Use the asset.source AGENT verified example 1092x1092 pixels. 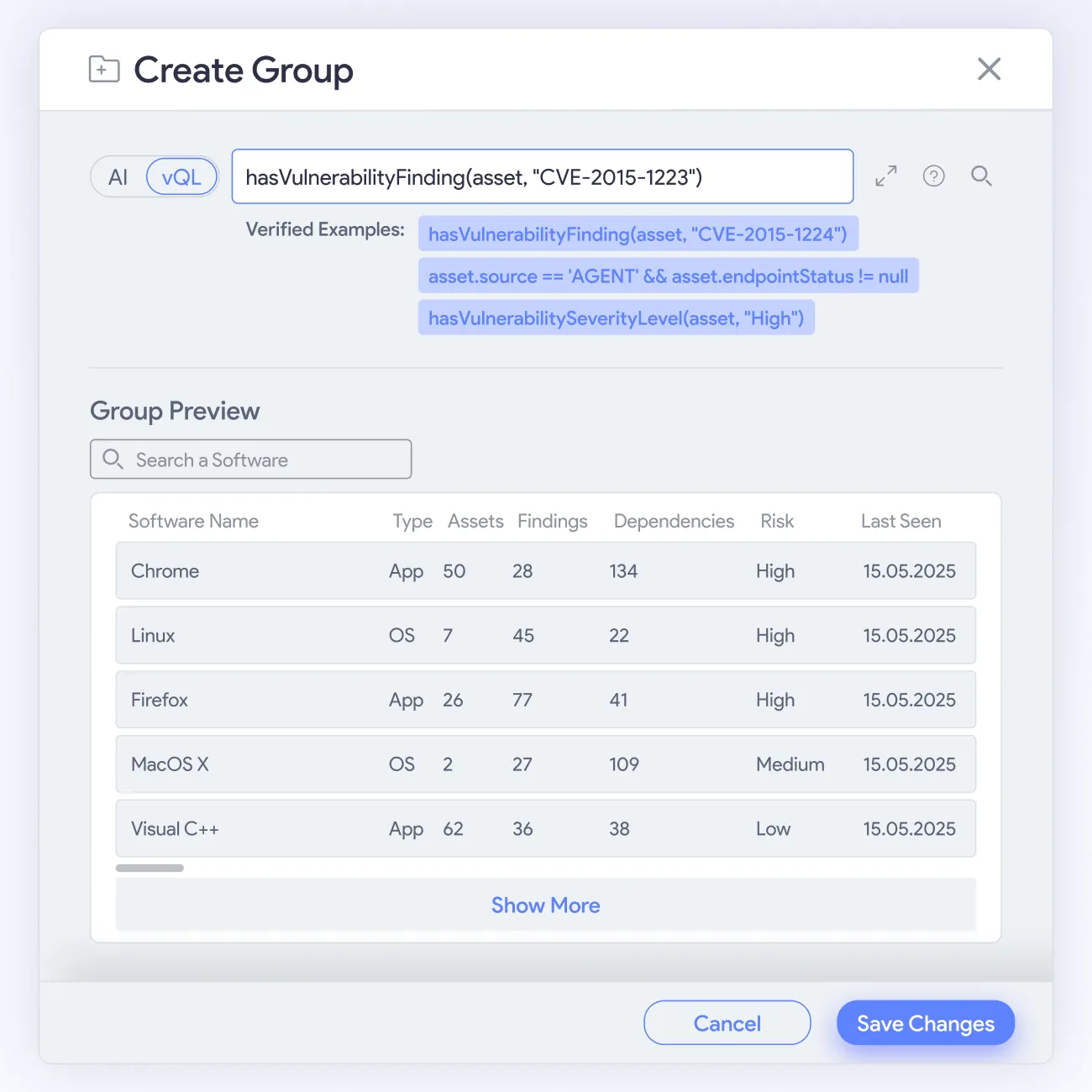(x=669, y=276)
